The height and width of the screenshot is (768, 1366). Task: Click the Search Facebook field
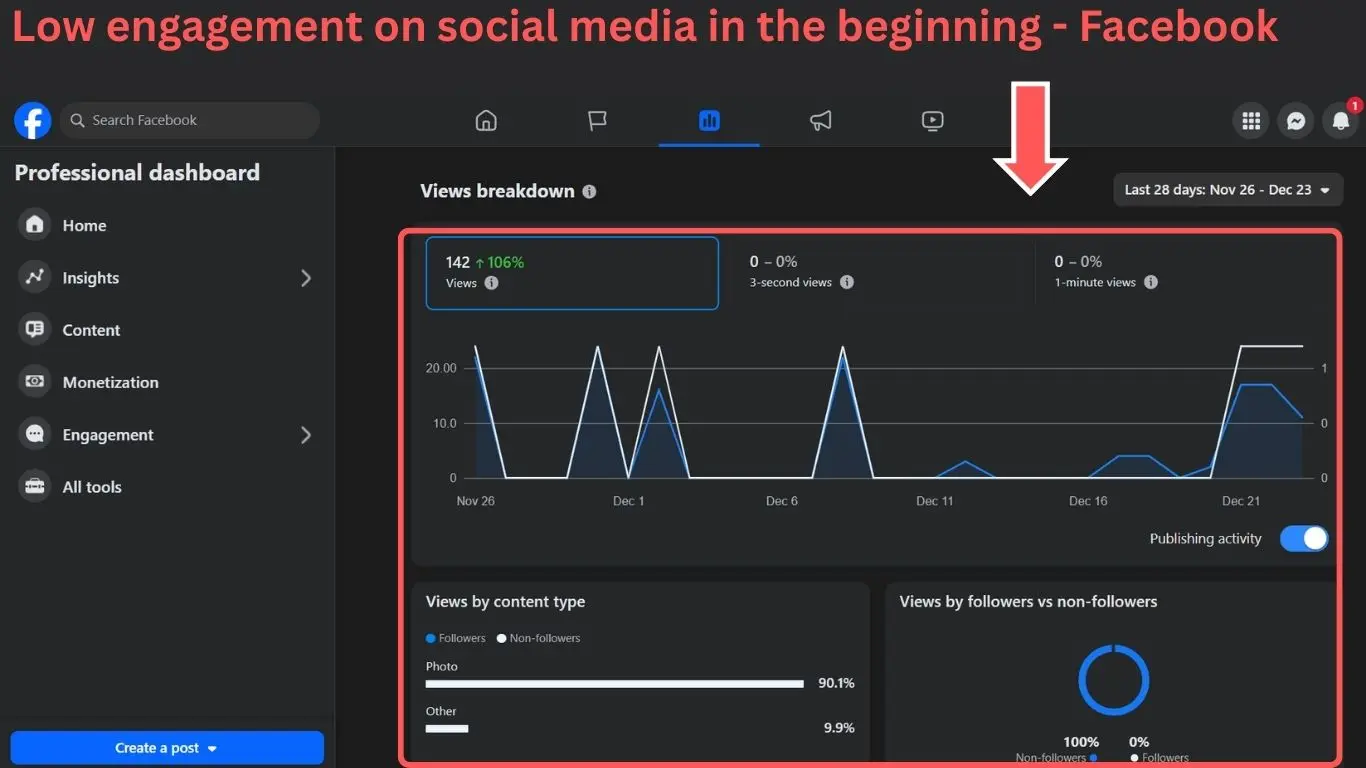pyautogui.click(x=190, y=120)
